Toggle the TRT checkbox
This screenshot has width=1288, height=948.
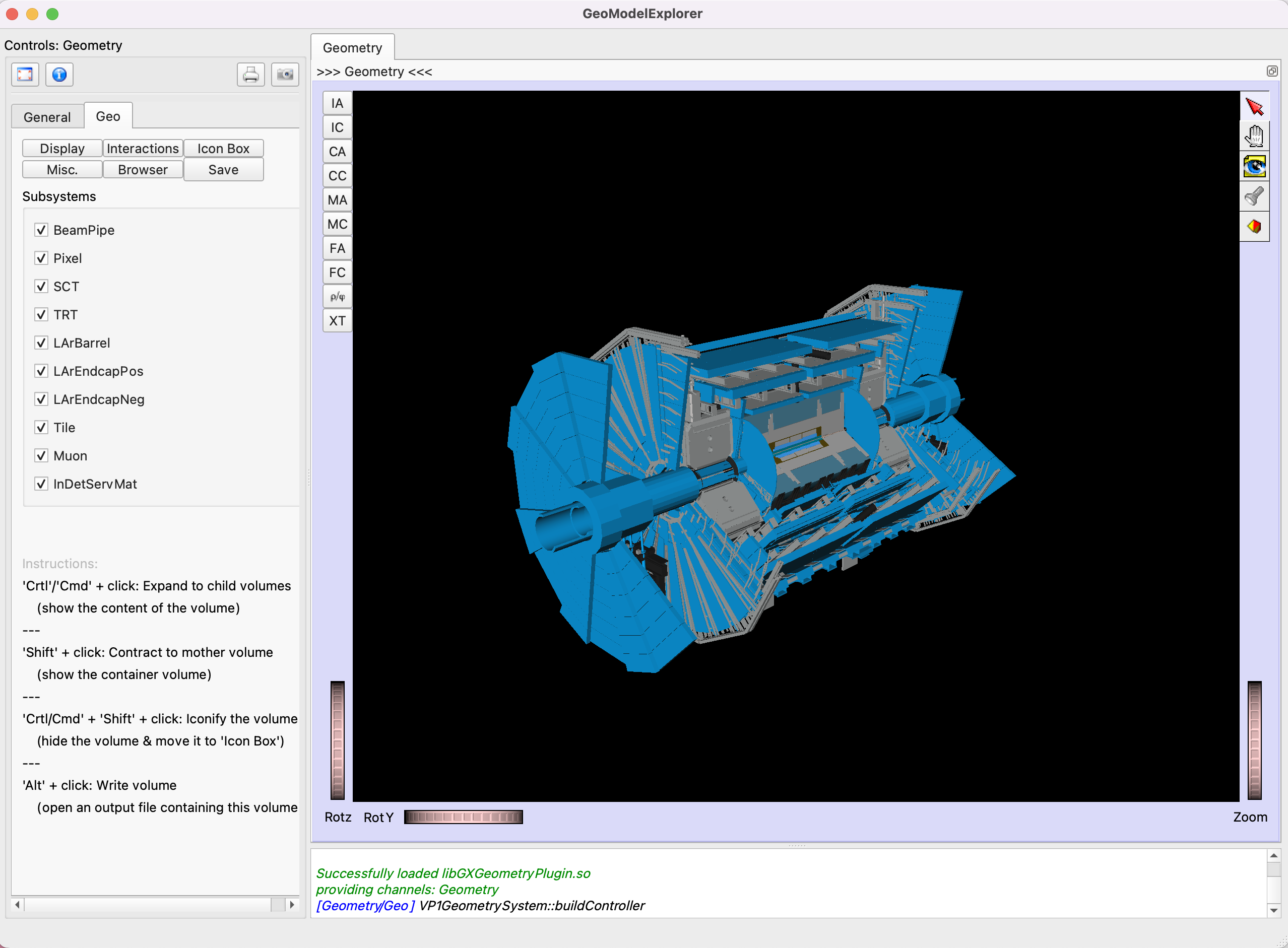click(x=41, y=314)
